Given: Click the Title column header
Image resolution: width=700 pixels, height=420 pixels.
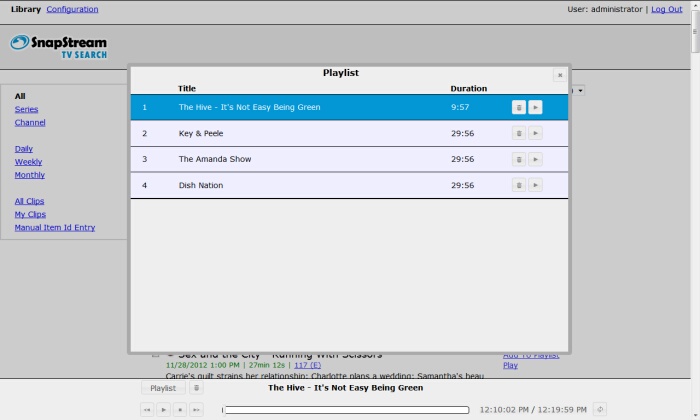Looking at the screenshot, I should (x=187, y=88).
